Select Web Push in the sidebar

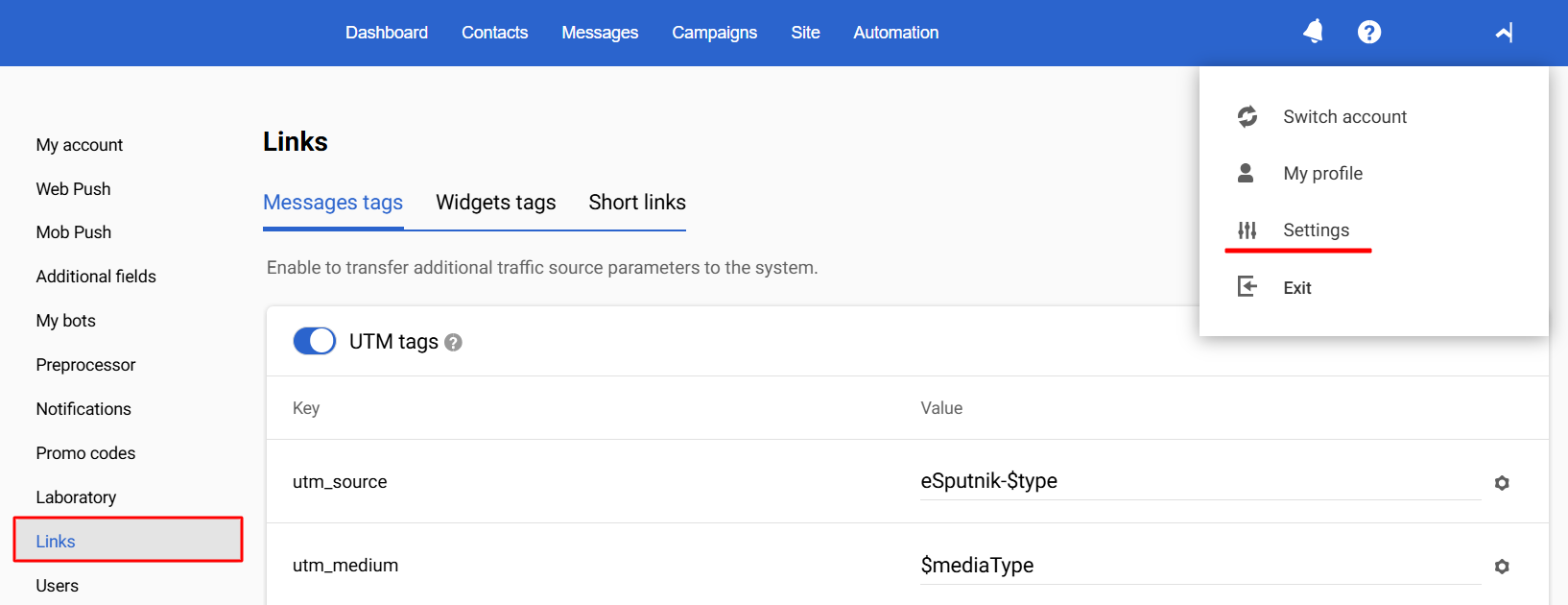tap(73, 189)
